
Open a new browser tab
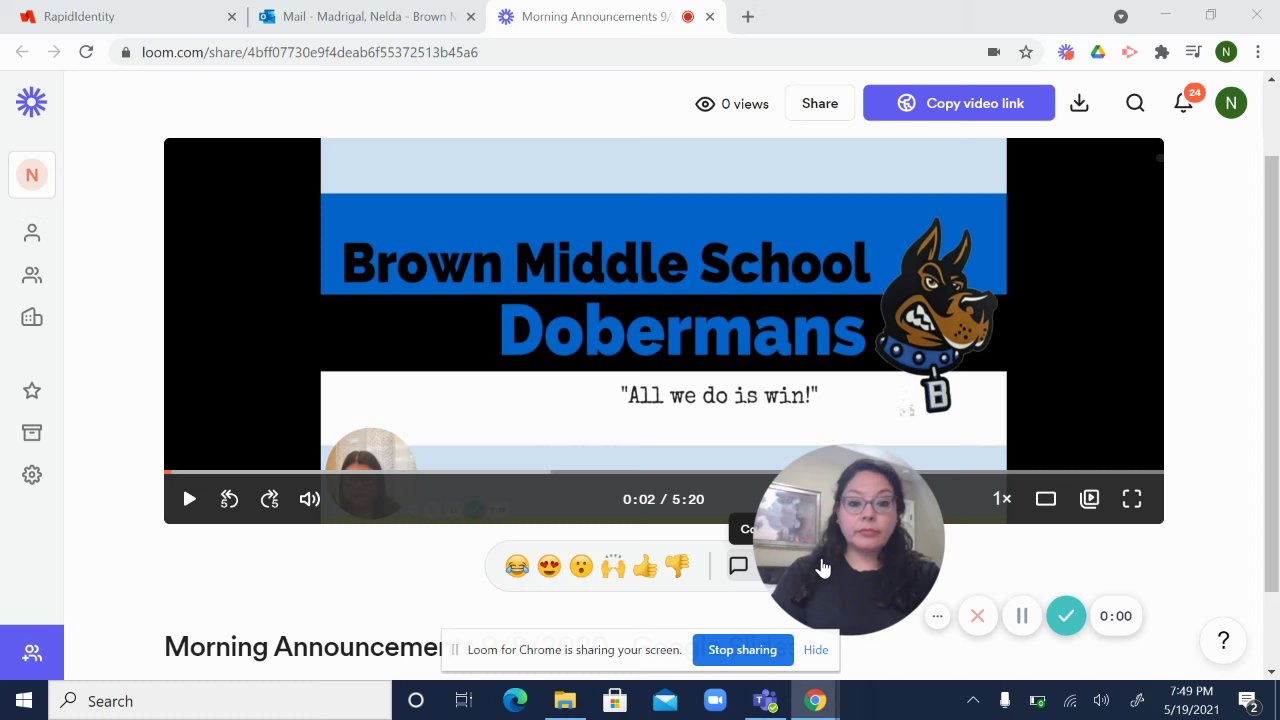click(748, 17)
